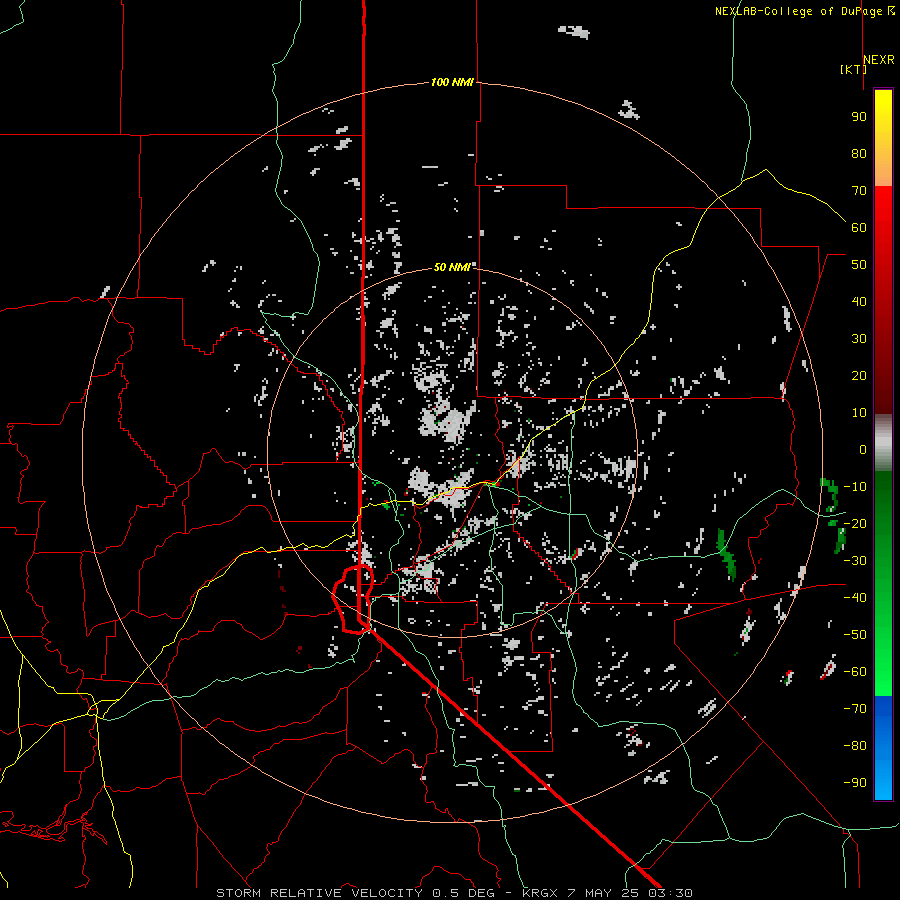Image resolution: width=900 pixels, height=900 pixels.
Task: Click the NEXR label near top right
Action: point(879,60)
